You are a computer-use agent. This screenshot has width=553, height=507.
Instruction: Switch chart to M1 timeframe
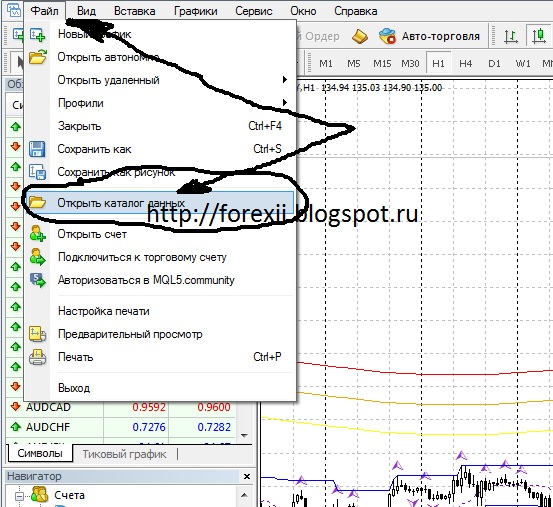pyautogui.click(x=326, y=63)
